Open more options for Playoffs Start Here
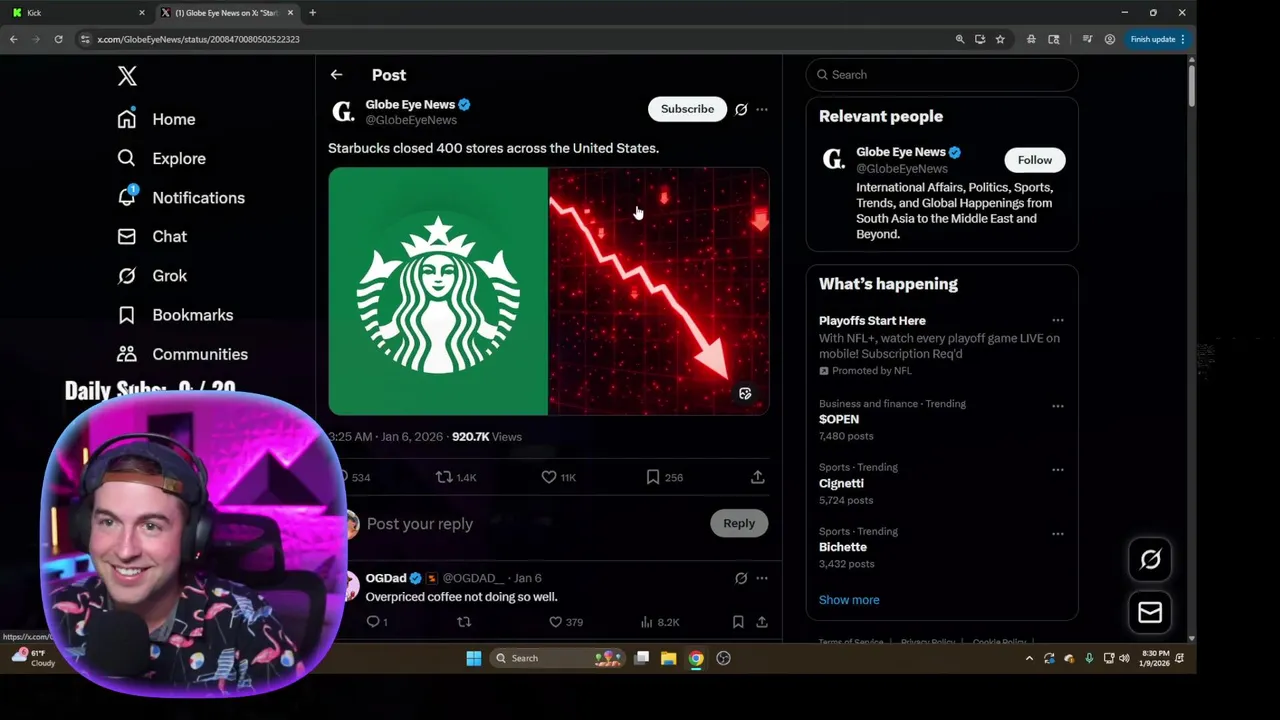Viewport: 1280px width, 720px height. [x=1058, y=321]
